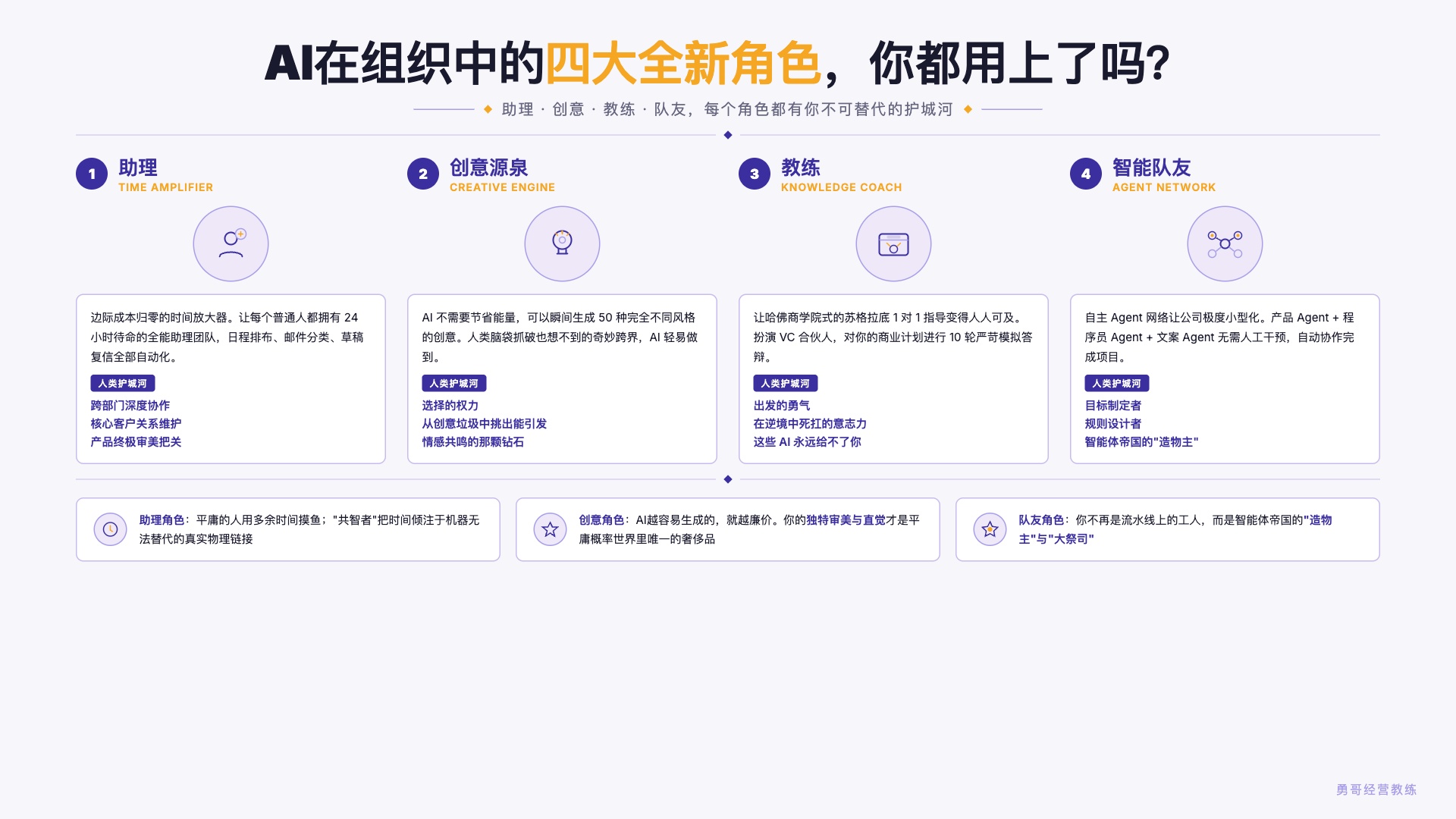Click the bold phrase 独特审美与直觉
The width and height of the screenshot is (1456, 819).
[846, 520]
